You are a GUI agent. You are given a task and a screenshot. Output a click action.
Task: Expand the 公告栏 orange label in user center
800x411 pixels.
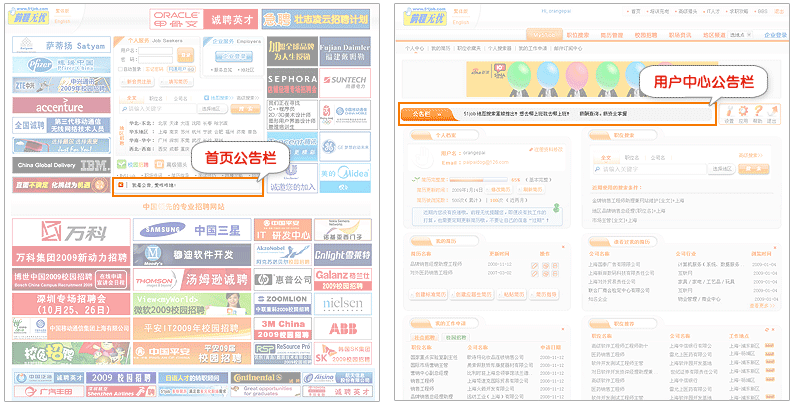tap(426, 114)
